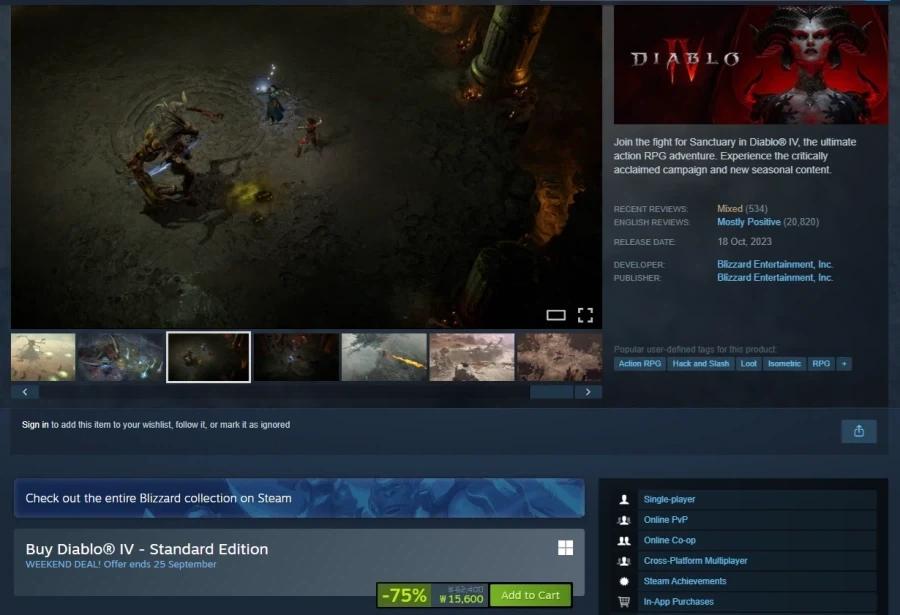Click the thumbnail strip scrollbar handle
The height and width of the screenshot is (615, 900).
(x=551, y=392)
